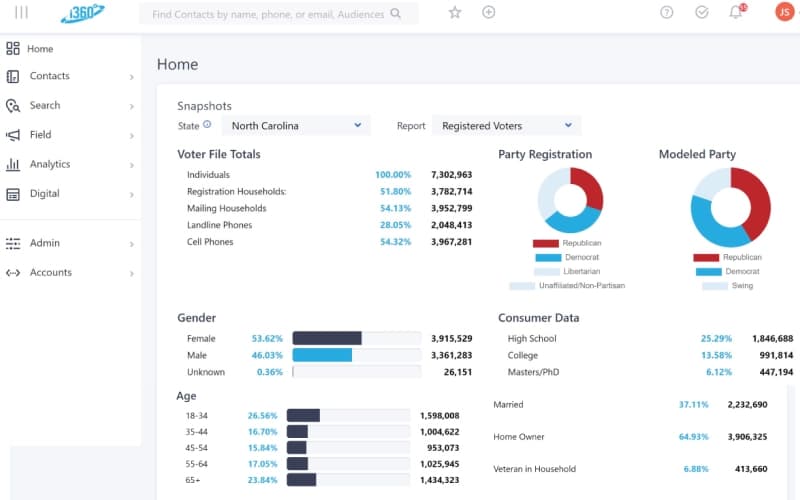Open the Report dropdown showing Registered Voters
The height and width of the screenshot is (500, 800).
[506, 126]
